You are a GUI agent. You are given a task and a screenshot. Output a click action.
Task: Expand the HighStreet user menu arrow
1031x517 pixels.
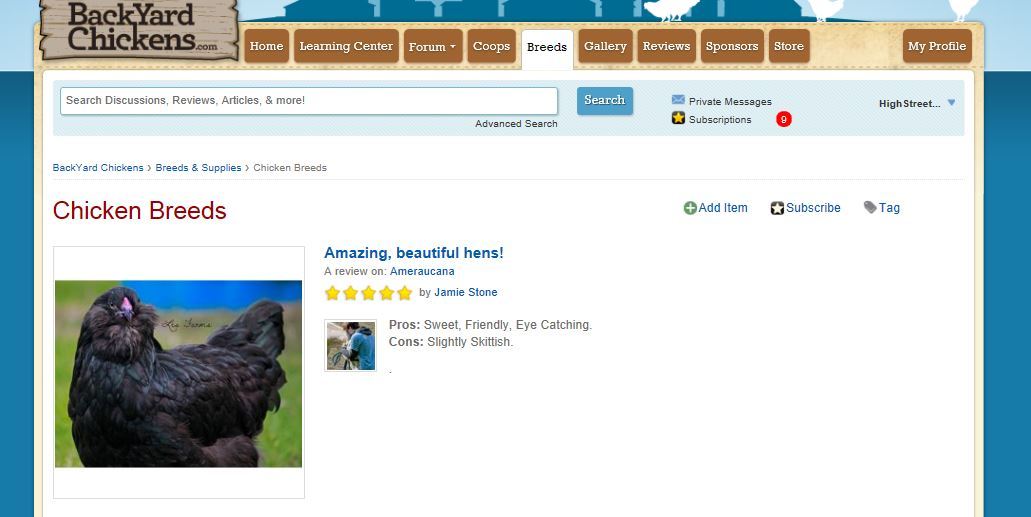951,103
